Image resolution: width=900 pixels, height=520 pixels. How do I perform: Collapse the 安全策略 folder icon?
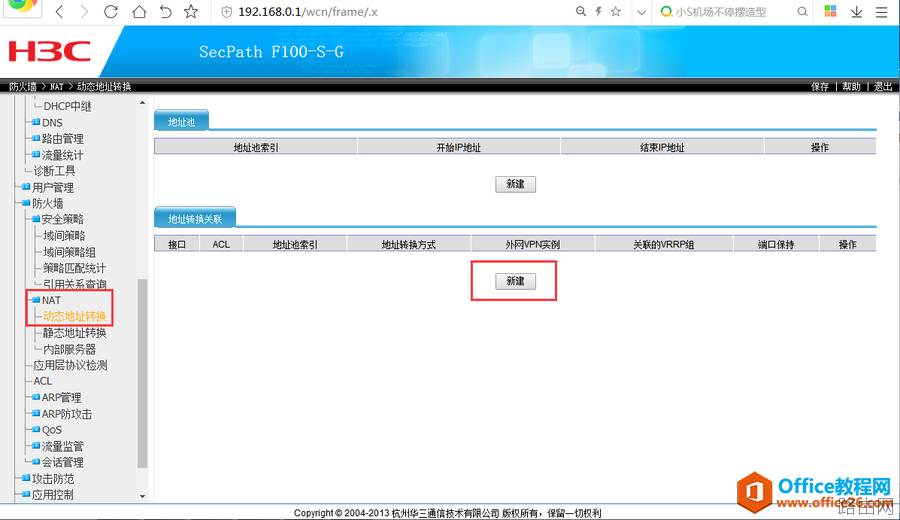click(x=36, y=219)
